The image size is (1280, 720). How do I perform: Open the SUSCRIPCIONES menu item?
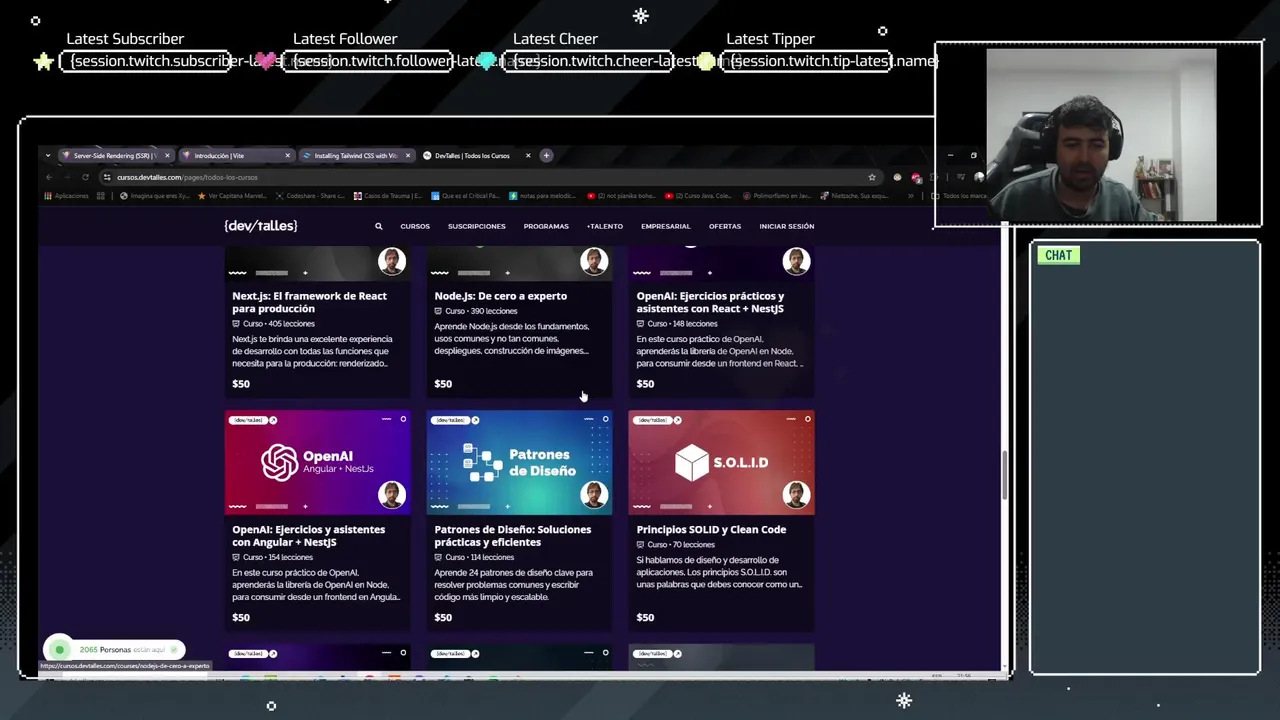pyautogui.click(x=476, y=226)
